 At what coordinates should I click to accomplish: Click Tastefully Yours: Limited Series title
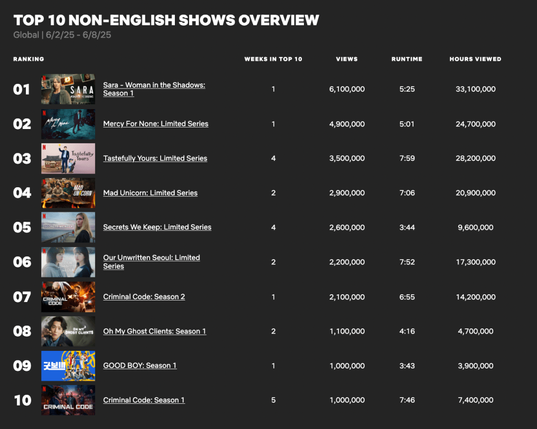point(155,159)
